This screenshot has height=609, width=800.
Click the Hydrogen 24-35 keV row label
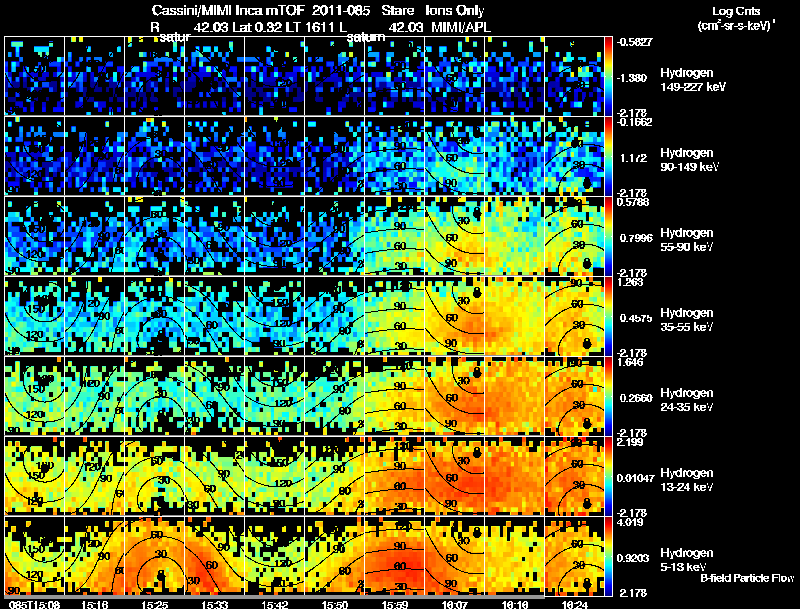coord(687,400)
